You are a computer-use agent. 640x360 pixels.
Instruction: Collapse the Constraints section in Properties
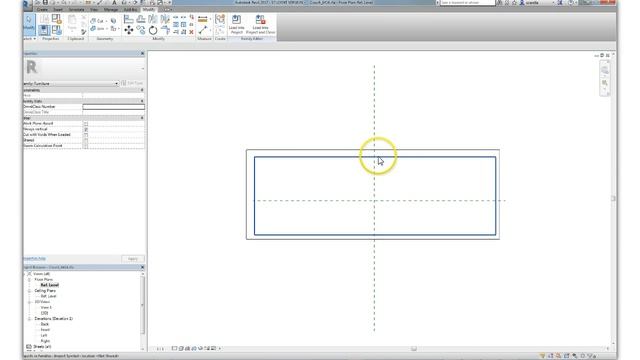coord(142,90)
